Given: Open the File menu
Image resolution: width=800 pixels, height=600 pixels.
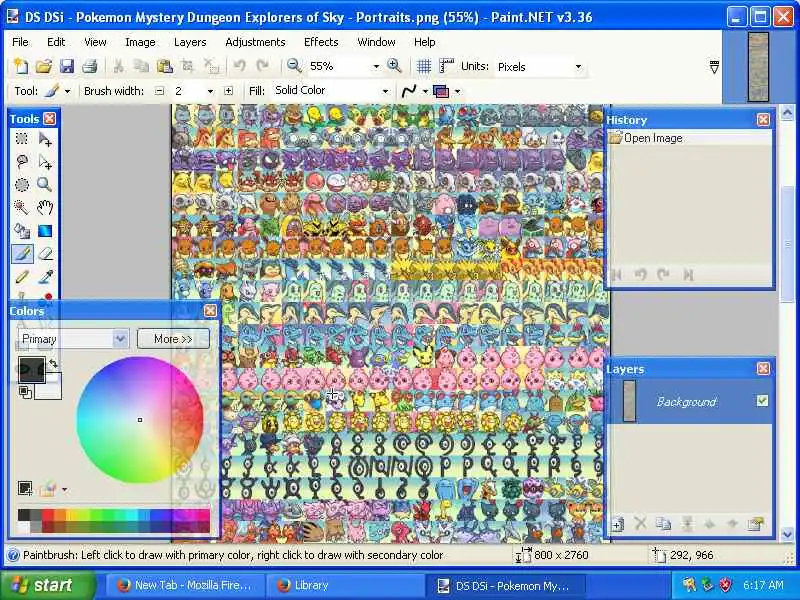Looking at the screenshot, I should tap(20, 42).
